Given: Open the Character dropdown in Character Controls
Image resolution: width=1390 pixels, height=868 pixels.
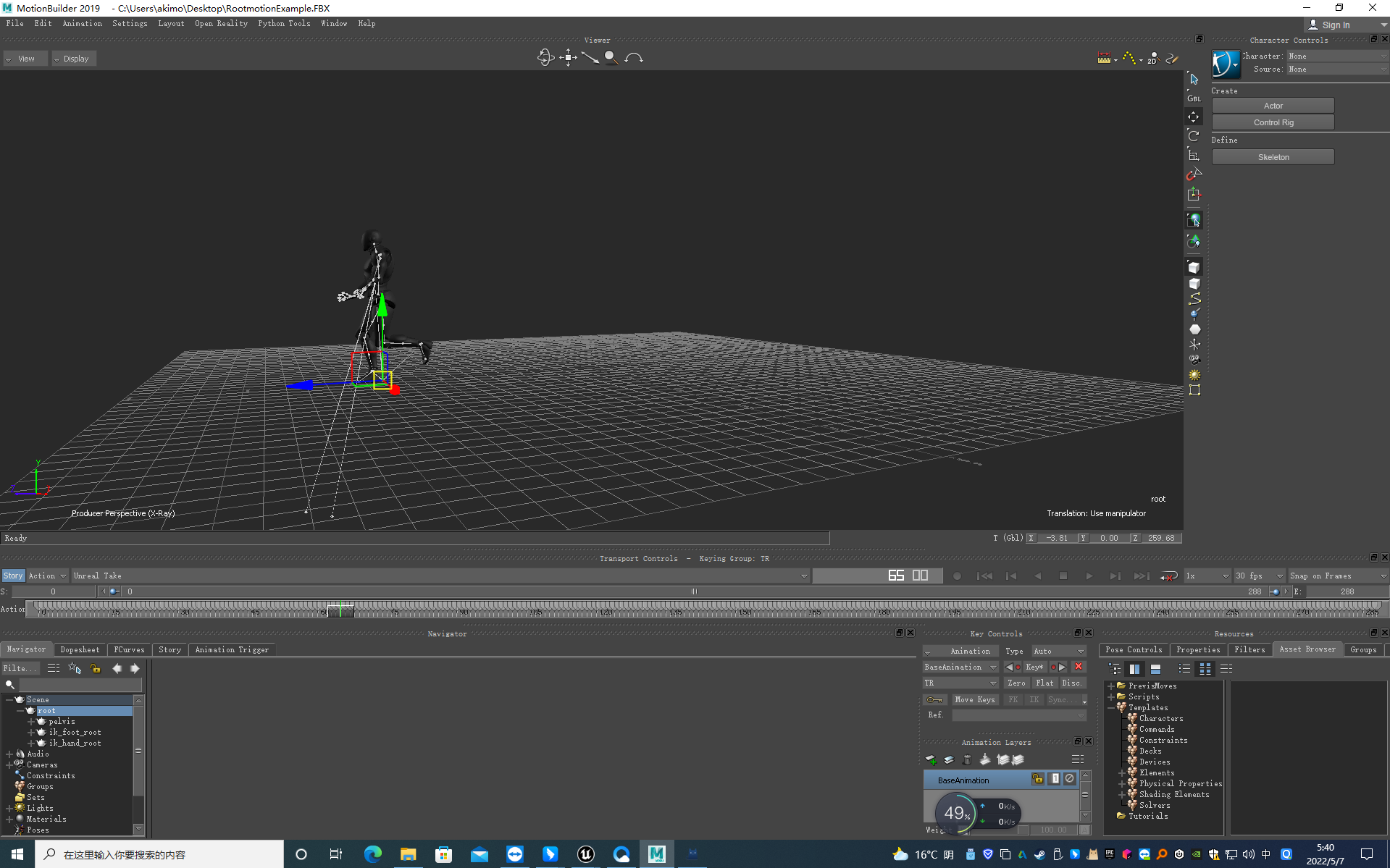Looking at the screenshot, I should (1336, 56).
